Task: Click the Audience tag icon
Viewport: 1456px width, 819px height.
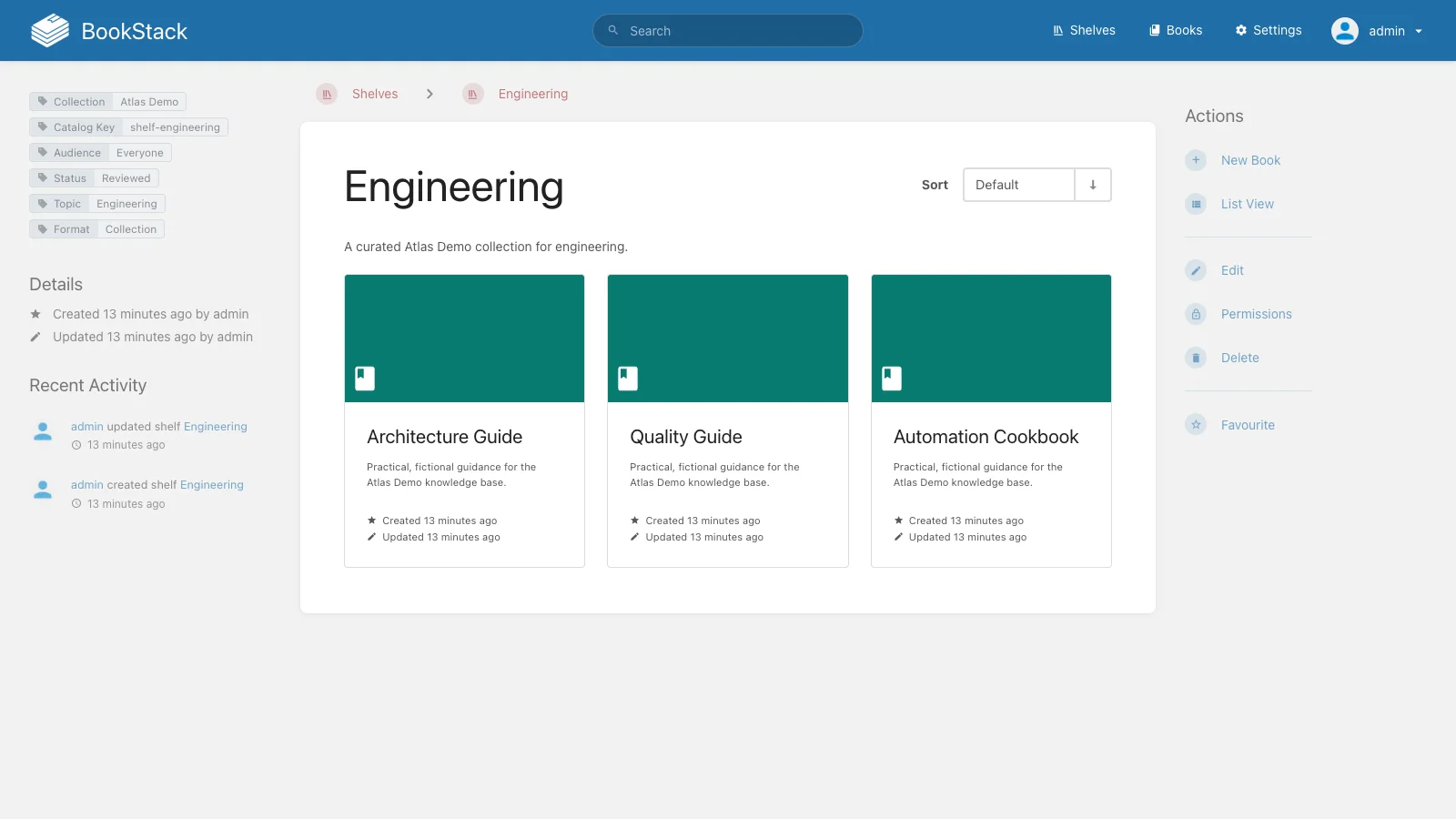Action: click(42, 153)
